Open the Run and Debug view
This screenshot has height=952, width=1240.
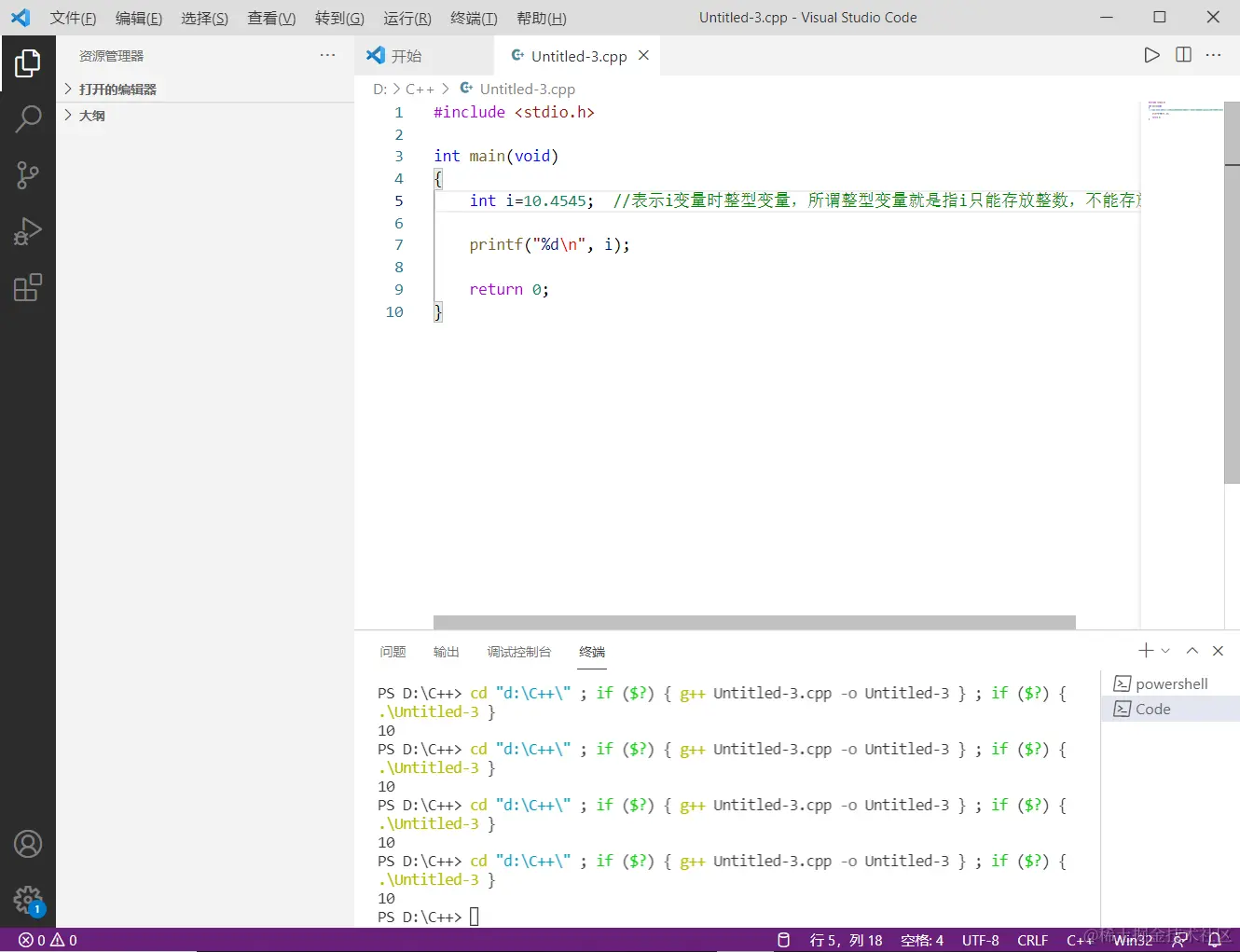(x=28, y=231)
